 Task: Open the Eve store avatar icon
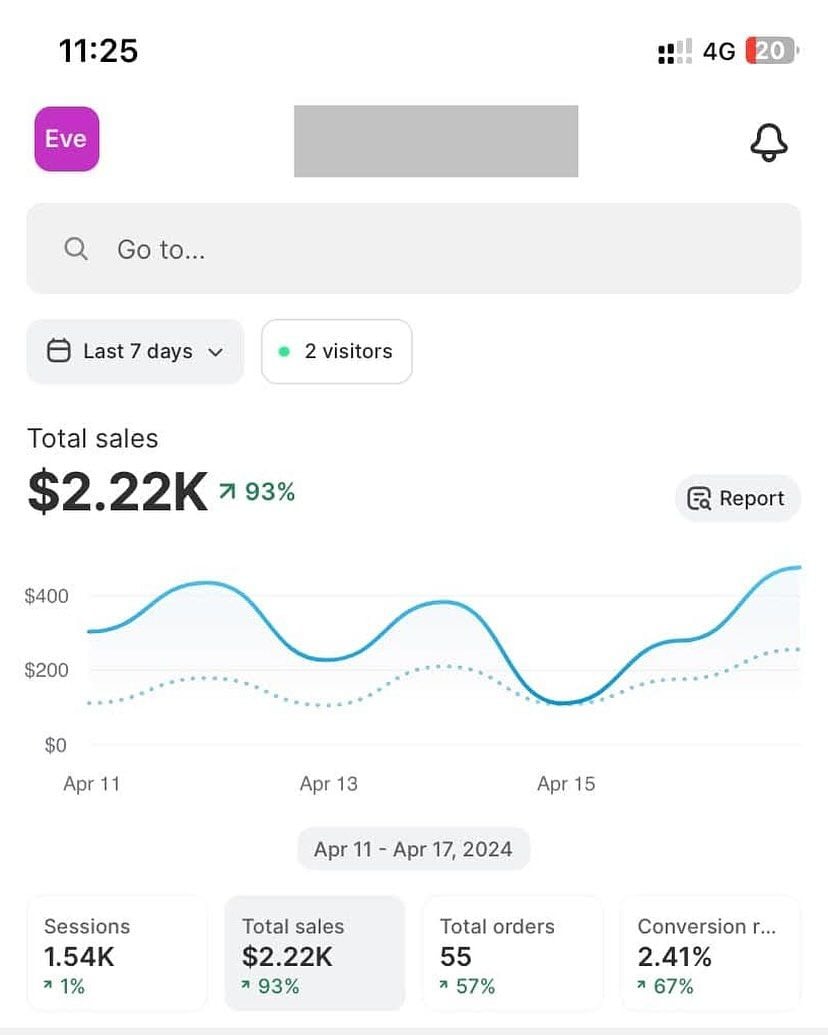point(65,139)
